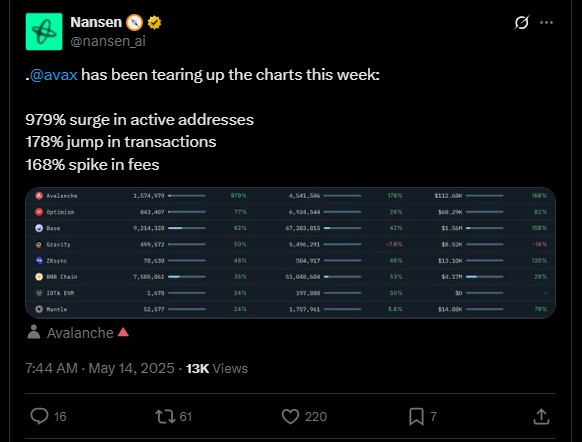This screenshot has width=582, height=442.
Task: Click the Base active addresses progress bar
Action: [187, 228]
